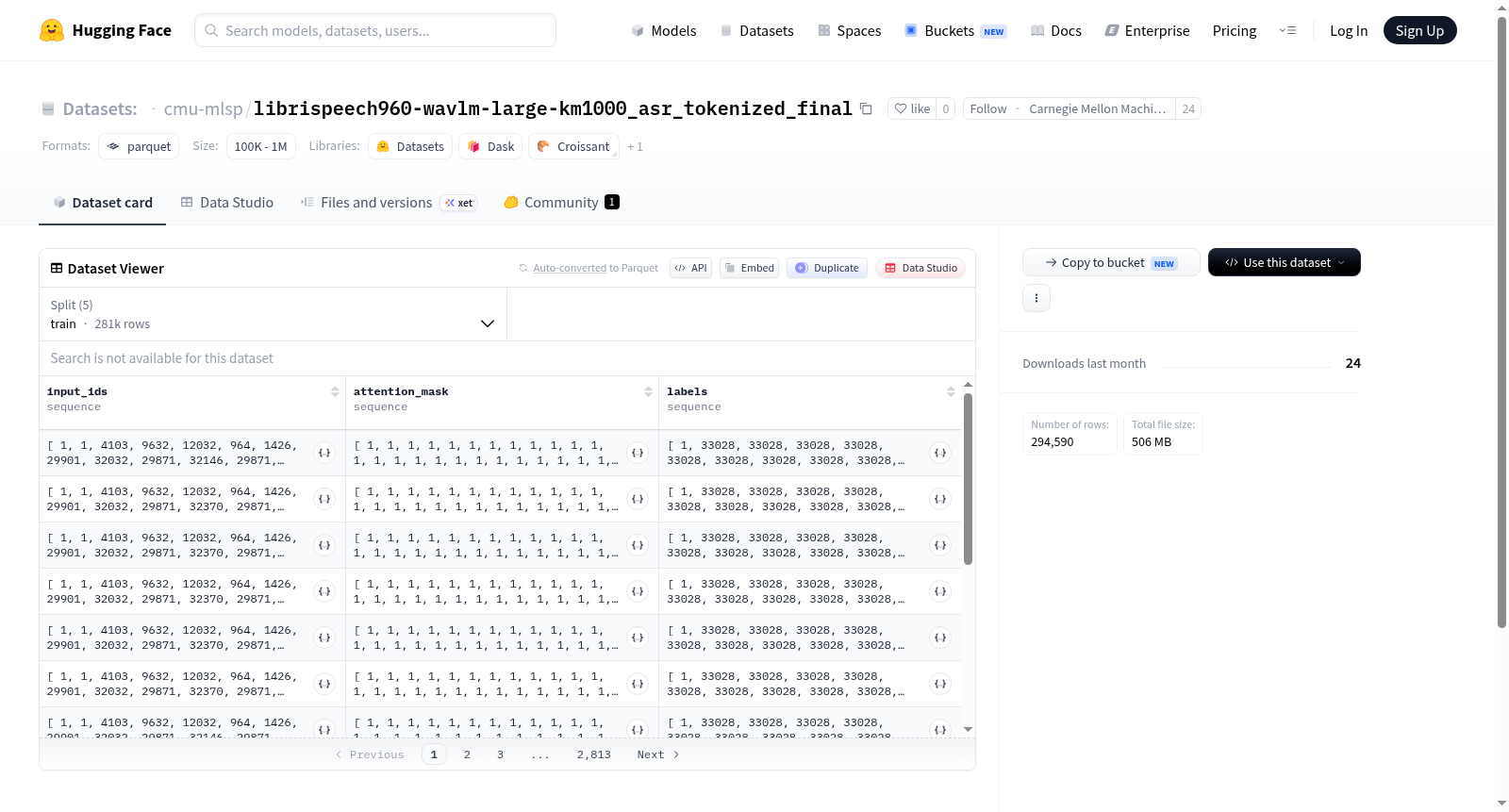The image size is (1509, 812).
Task: Expand the Use this dataset dropdown
Action: click(1285, 262)
